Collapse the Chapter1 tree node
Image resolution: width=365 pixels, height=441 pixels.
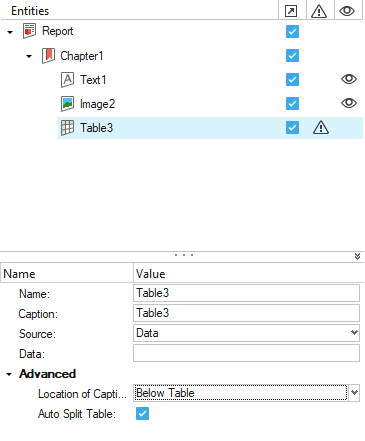click(29, 56)
